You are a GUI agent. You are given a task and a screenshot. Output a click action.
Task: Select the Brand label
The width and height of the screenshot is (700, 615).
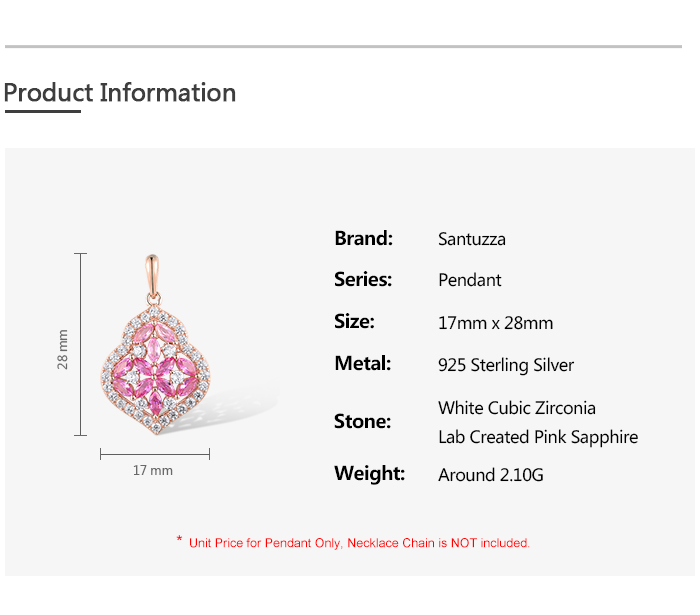pos(363,238)
